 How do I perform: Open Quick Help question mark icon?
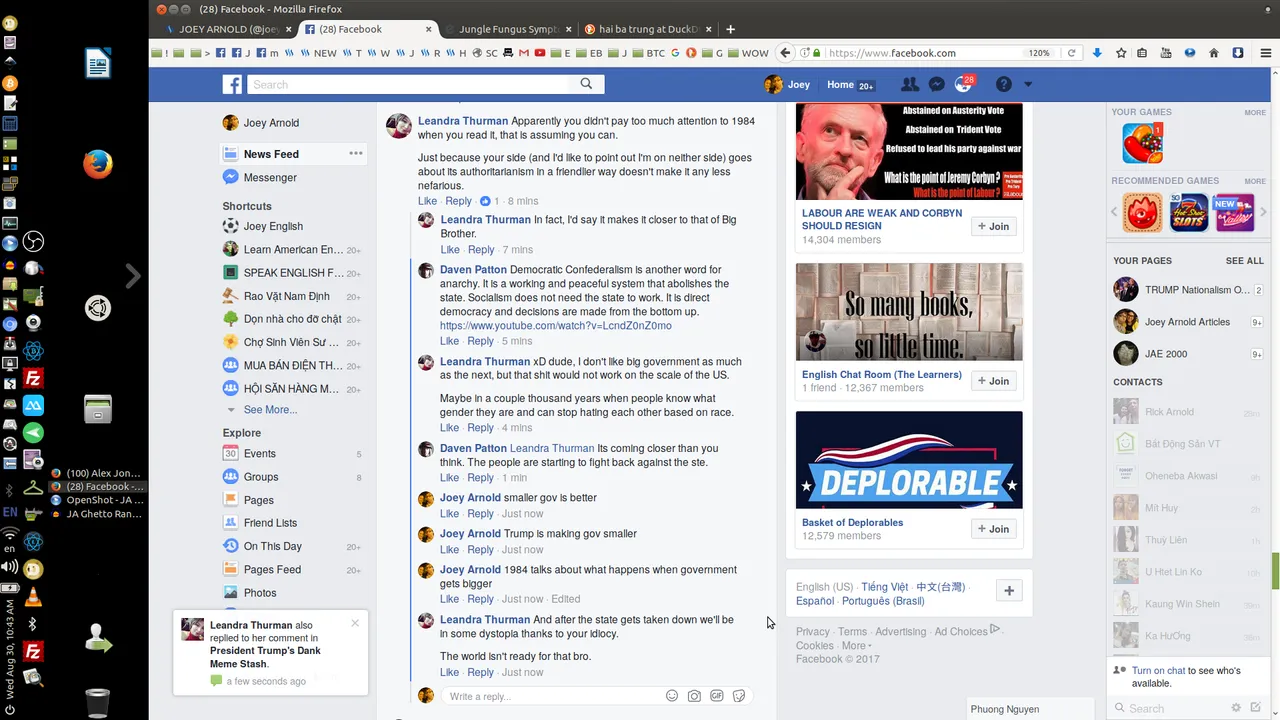(x=1004, y=85)
